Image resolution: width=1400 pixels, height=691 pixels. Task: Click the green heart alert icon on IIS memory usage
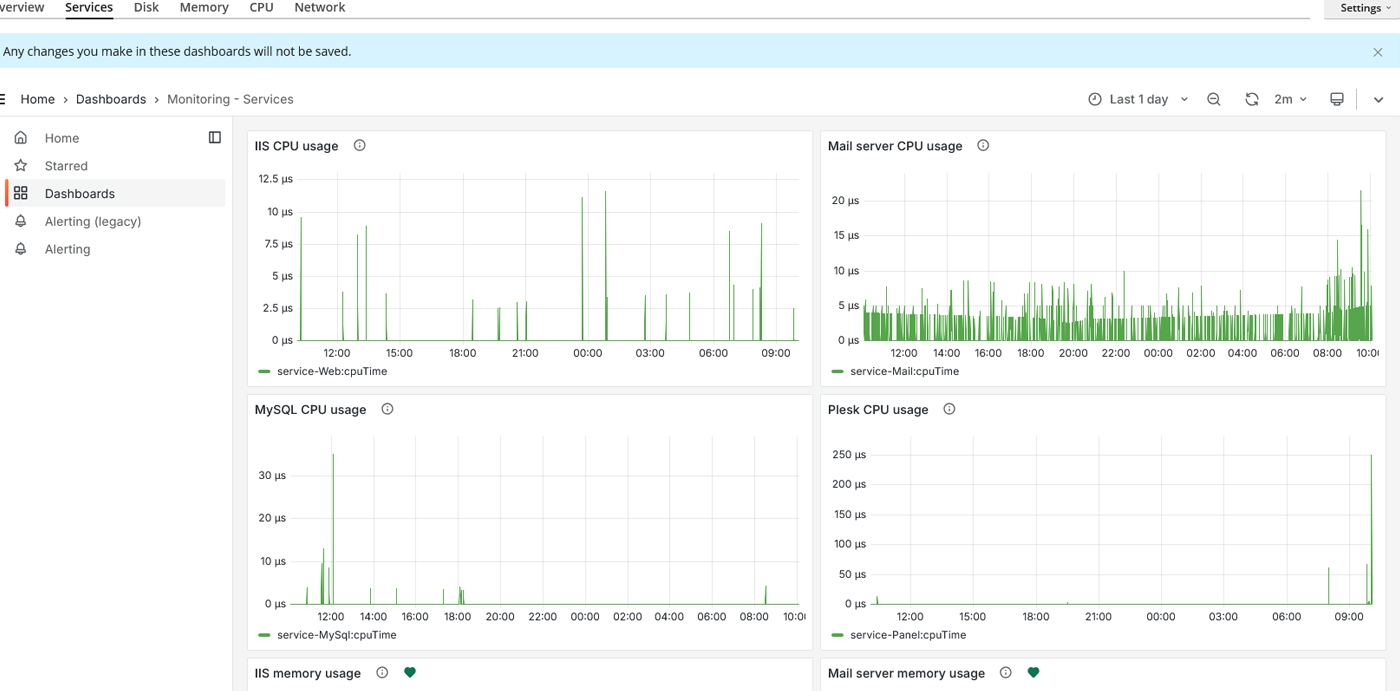410,673
